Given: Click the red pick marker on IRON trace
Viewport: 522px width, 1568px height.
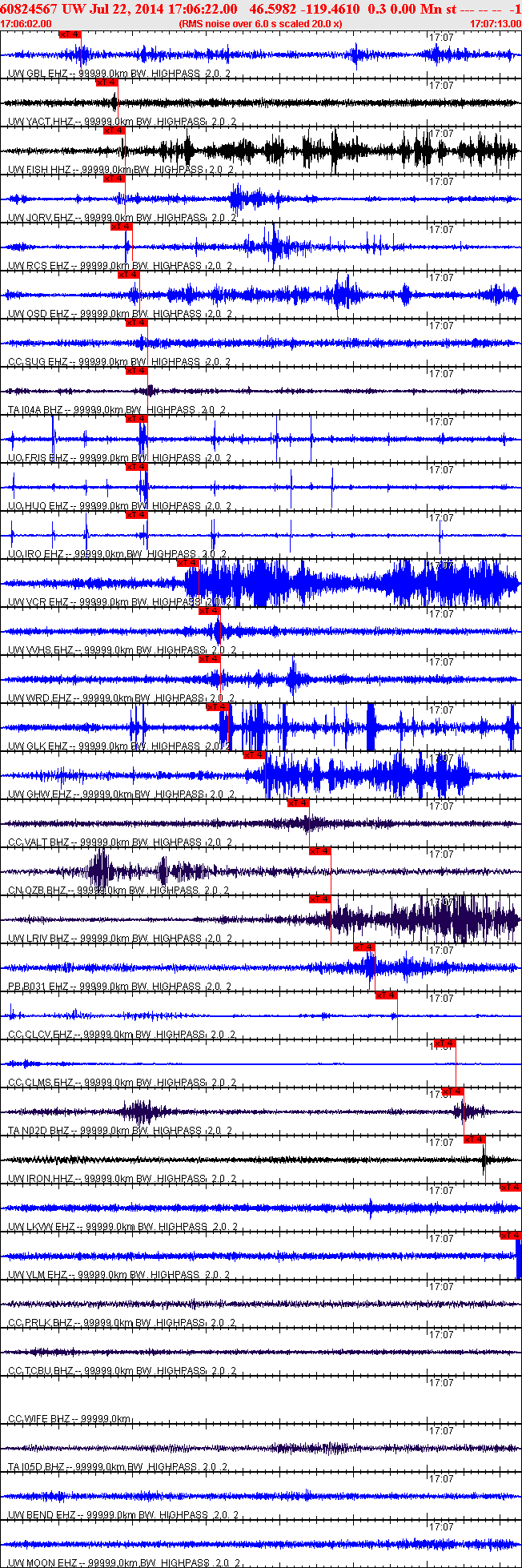Looking at the screenshot, I should pyautogui.click(x=475, y=1140).
